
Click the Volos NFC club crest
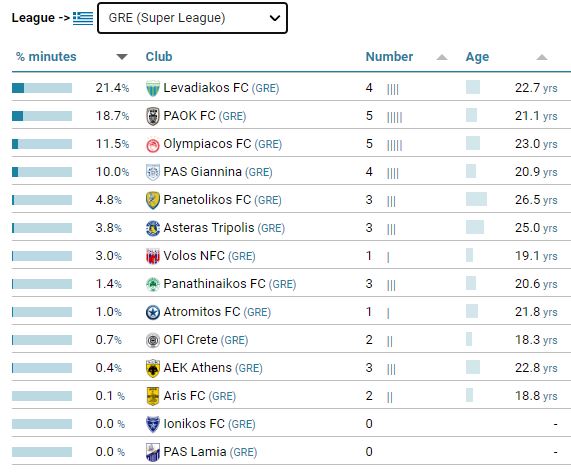[x=153, y=256]
